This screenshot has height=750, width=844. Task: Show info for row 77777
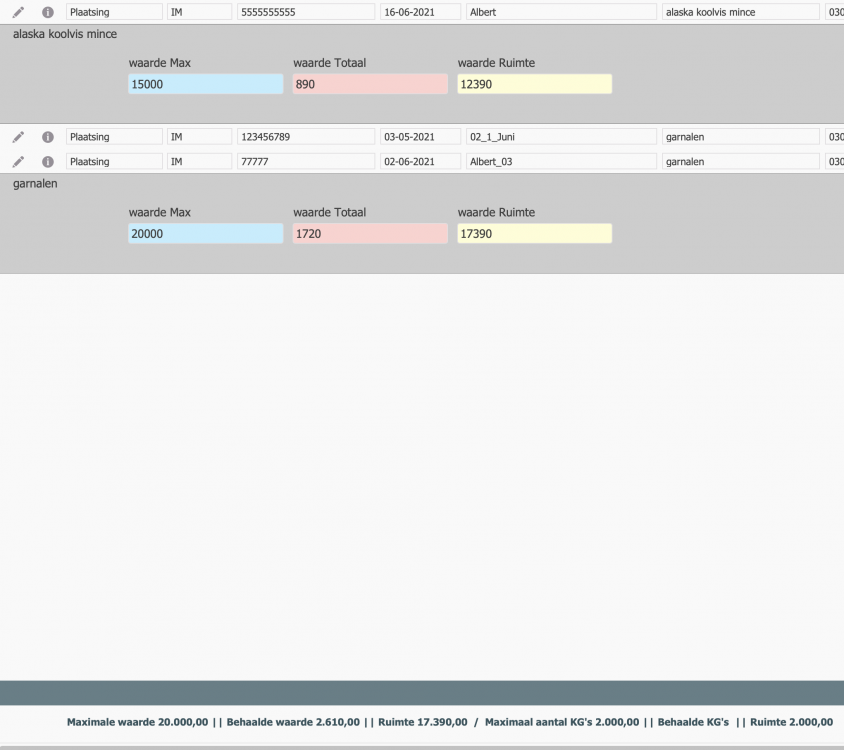point(47,161)
